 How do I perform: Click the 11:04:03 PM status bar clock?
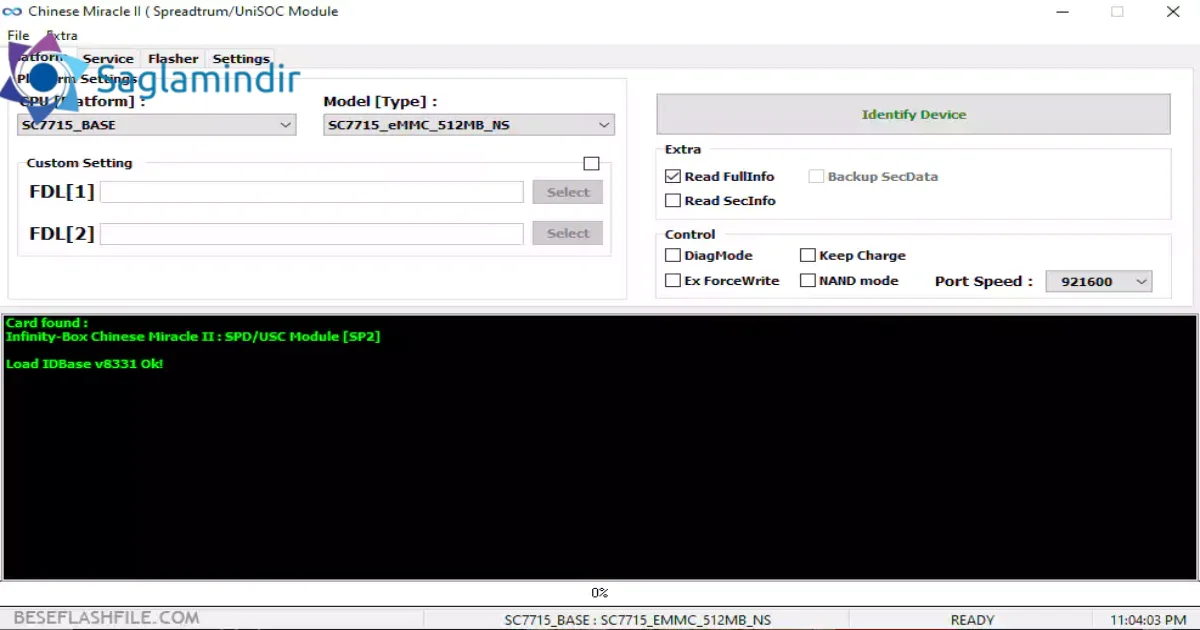tap(1148, 620)
